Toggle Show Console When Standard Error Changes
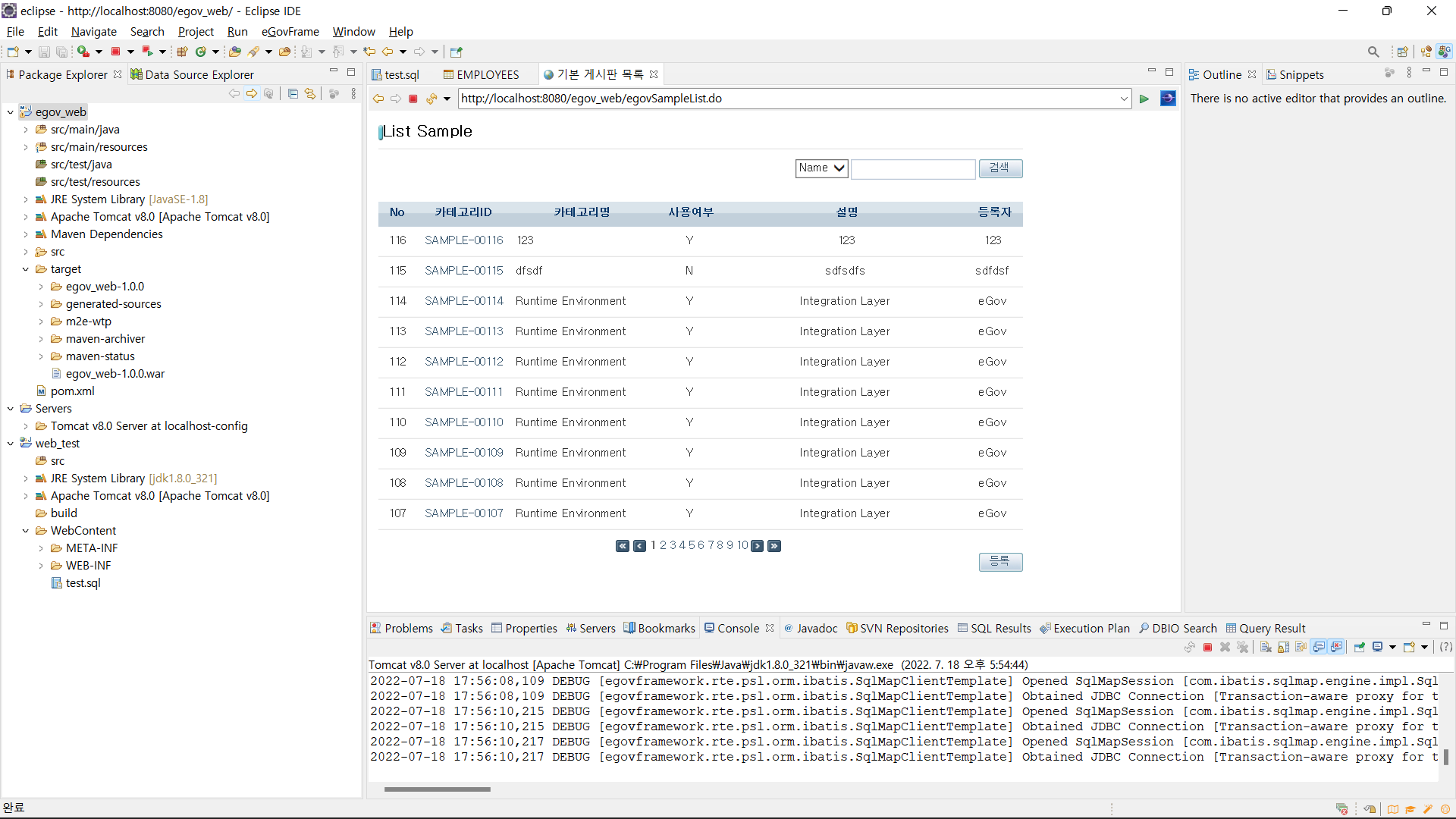Viewport: 1456px width, 819px height. coord(1336,647)
